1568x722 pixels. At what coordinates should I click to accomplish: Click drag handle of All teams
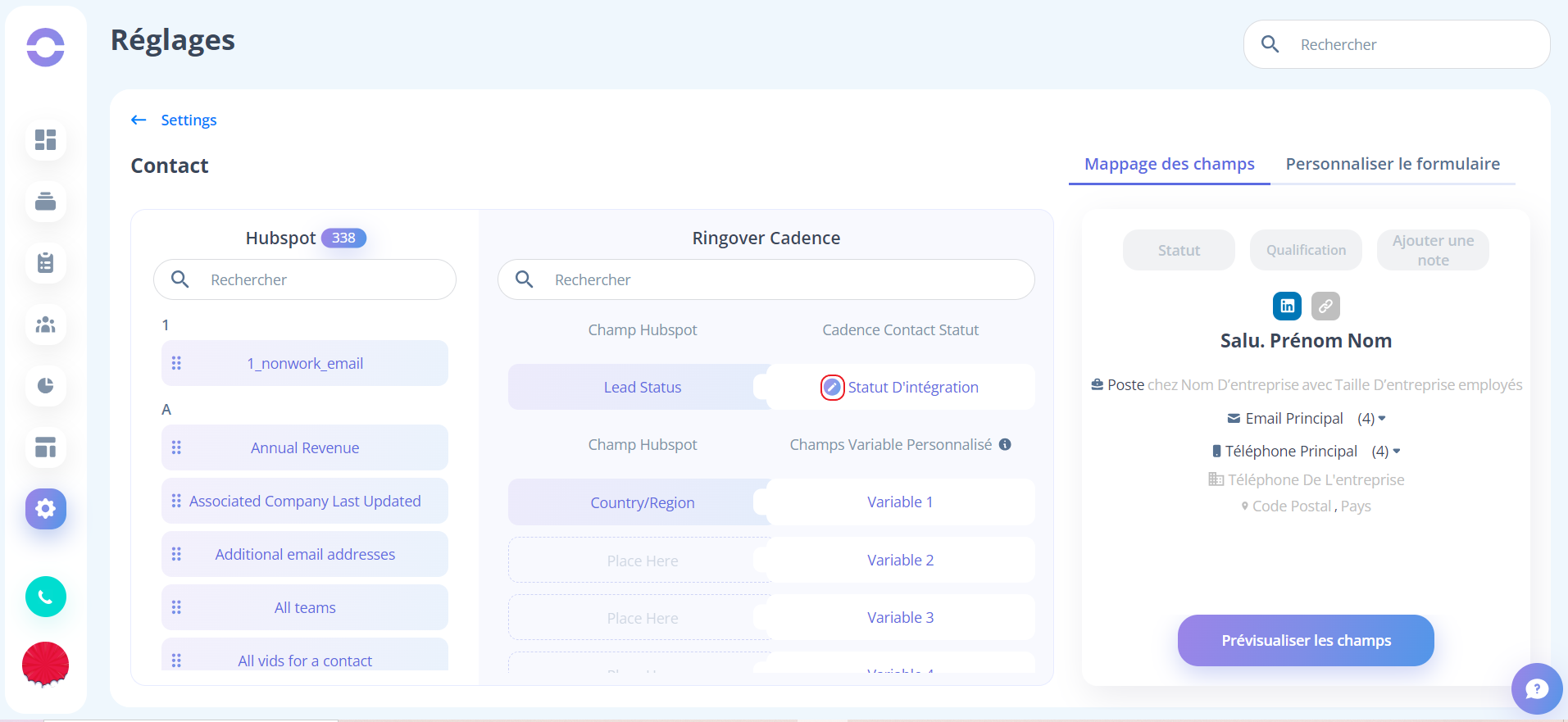coord(176,607)
